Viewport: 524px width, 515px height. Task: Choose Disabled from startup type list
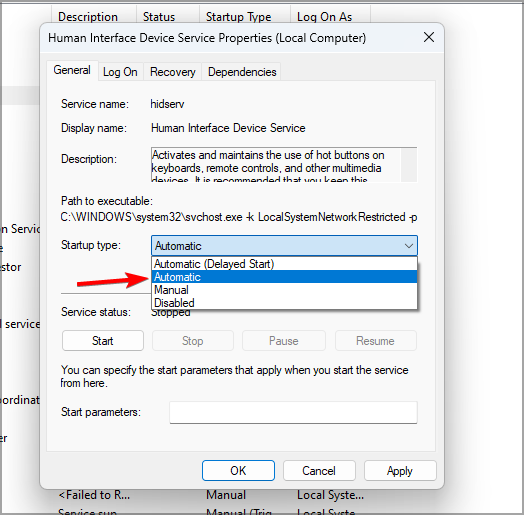pos(284,303)
